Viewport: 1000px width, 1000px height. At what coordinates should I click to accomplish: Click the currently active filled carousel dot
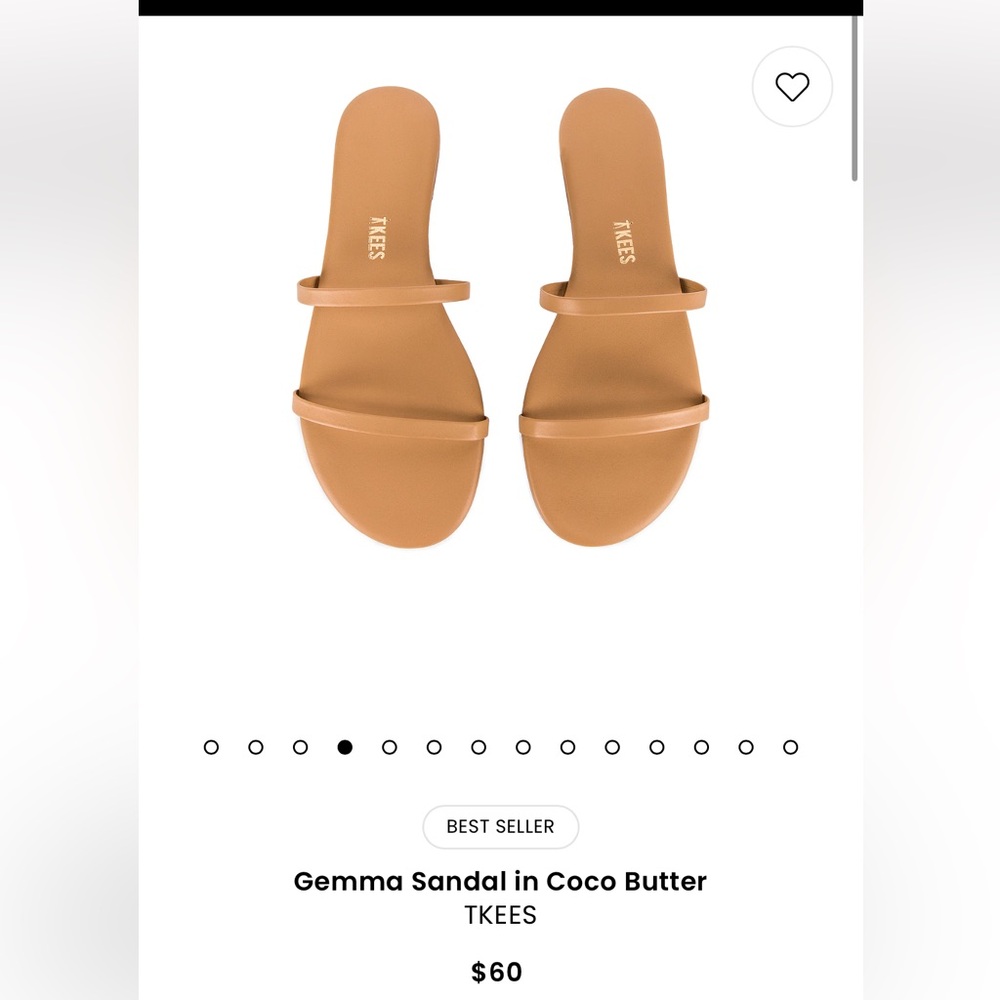(x=344, y=747)
